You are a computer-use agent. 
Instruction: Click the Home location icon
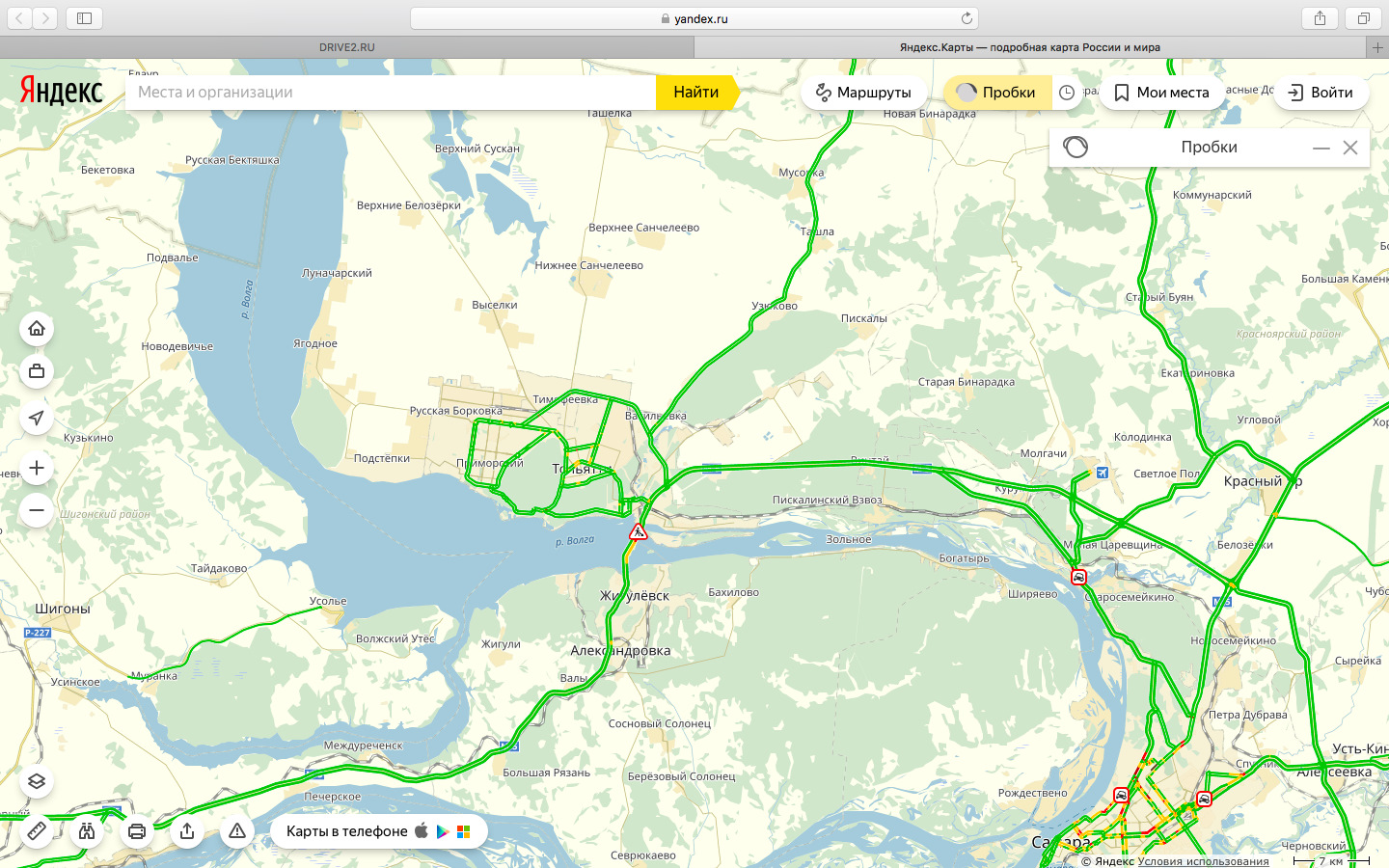click(37, 329)
